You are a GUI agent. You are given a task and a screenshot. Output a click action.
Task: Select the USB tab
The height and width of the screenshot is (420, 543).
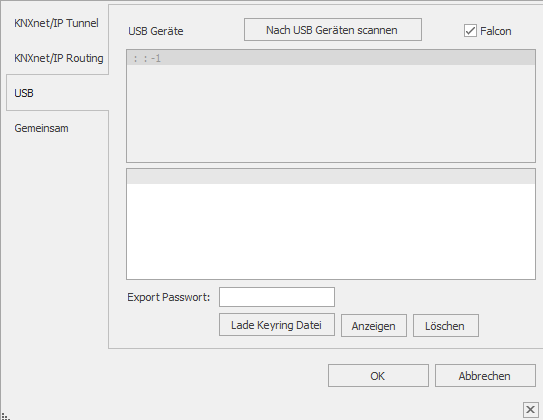point(57,93)
